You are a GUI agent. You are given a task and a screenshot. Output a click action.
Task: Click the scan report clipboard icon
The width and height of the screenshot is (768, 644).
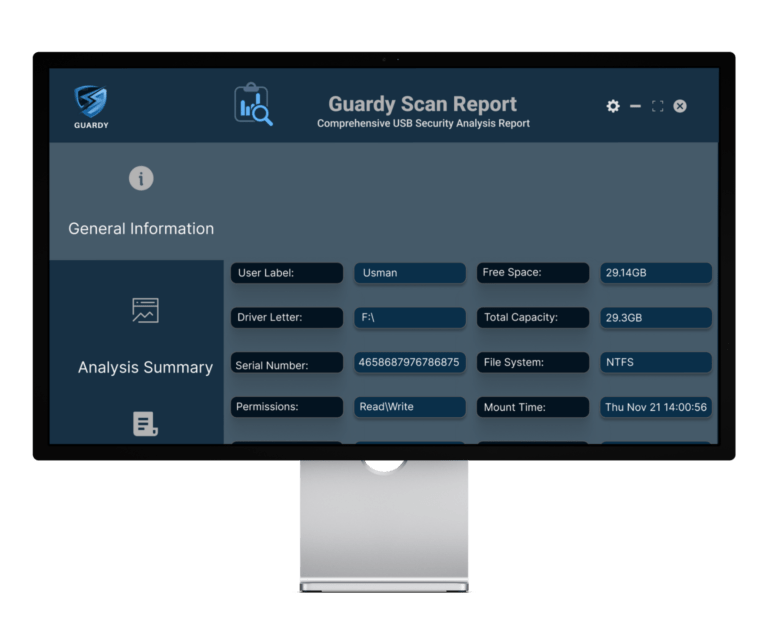pos(253,104)
